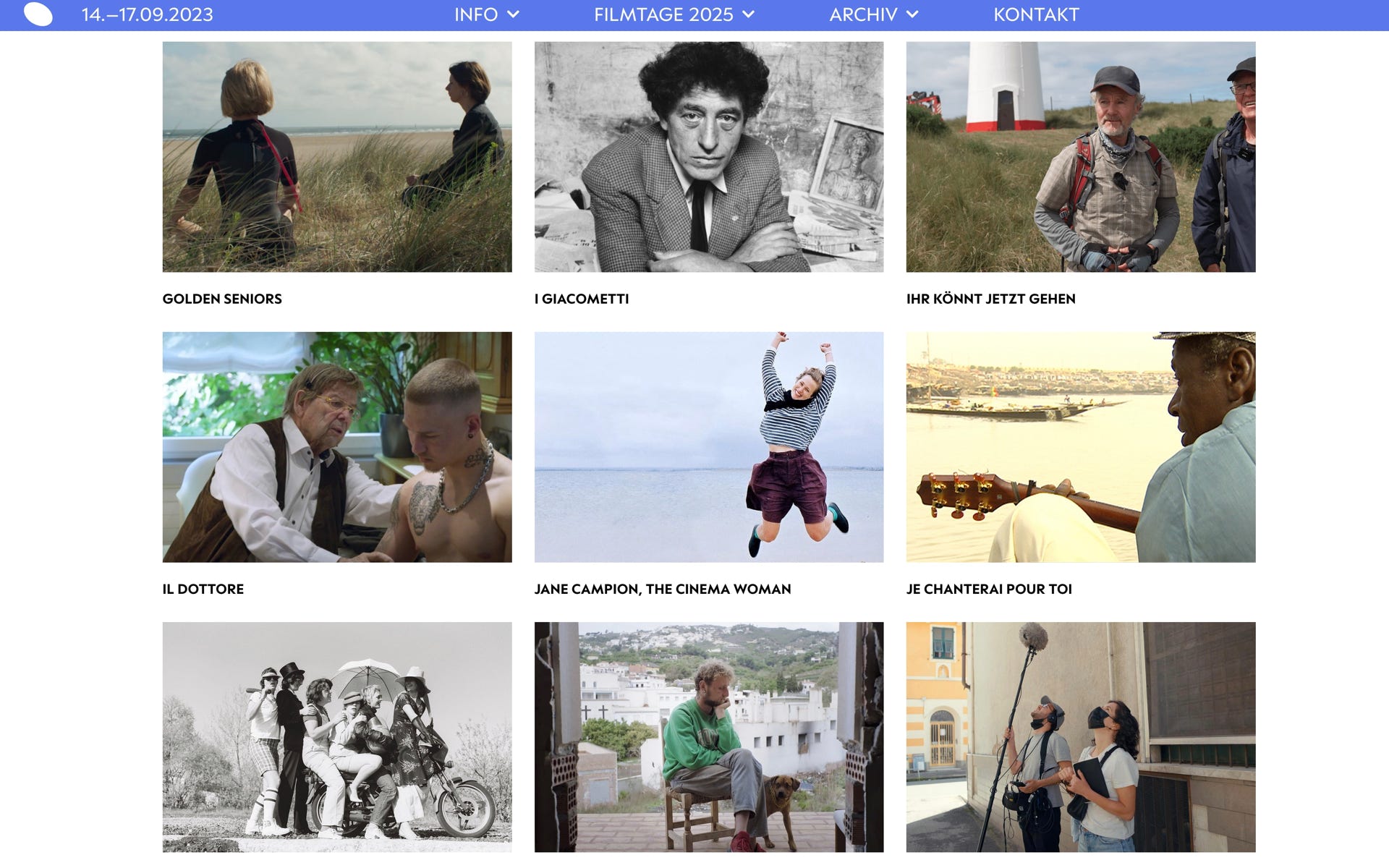Select the lighthouse hikers thumbnail
This screenshot has width=1389, height=868.
tap(1081, 156)
